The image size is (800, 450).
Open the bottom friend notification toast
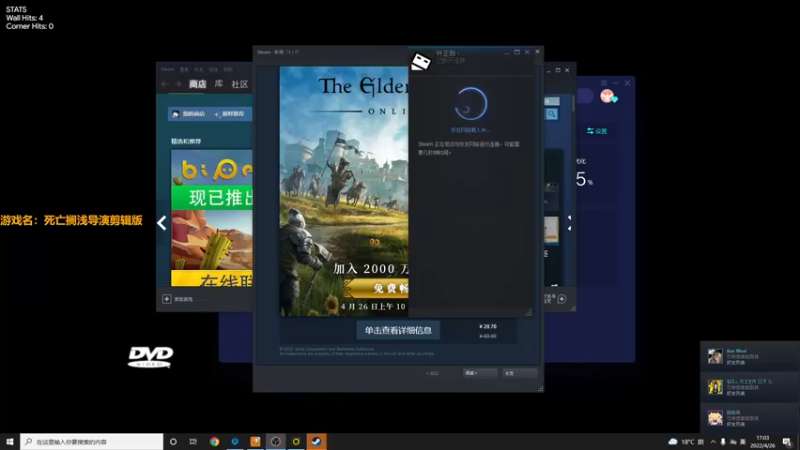(x=749, y=418)
